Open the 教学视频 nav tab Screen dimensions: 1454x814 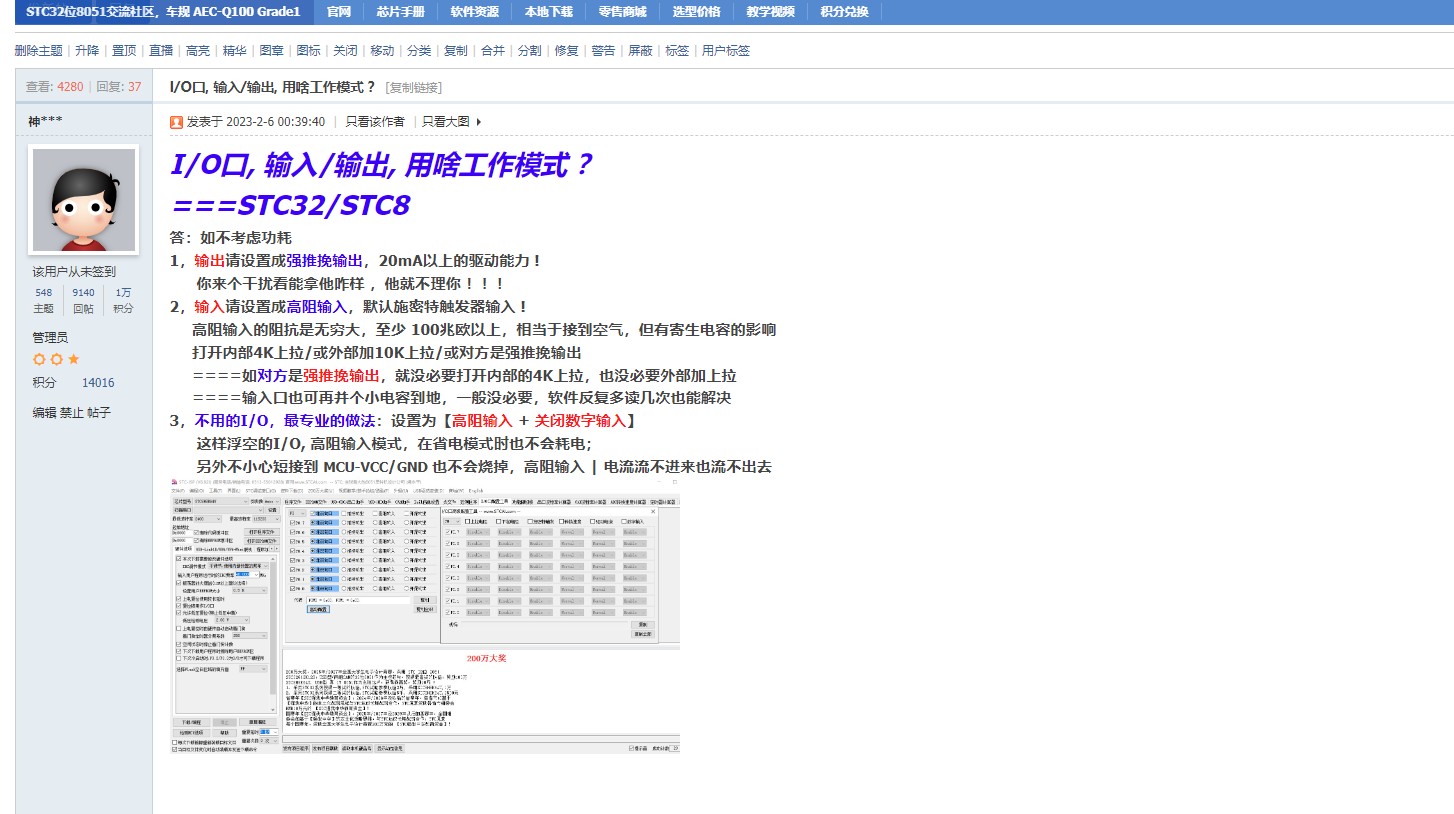pos(770,12)
